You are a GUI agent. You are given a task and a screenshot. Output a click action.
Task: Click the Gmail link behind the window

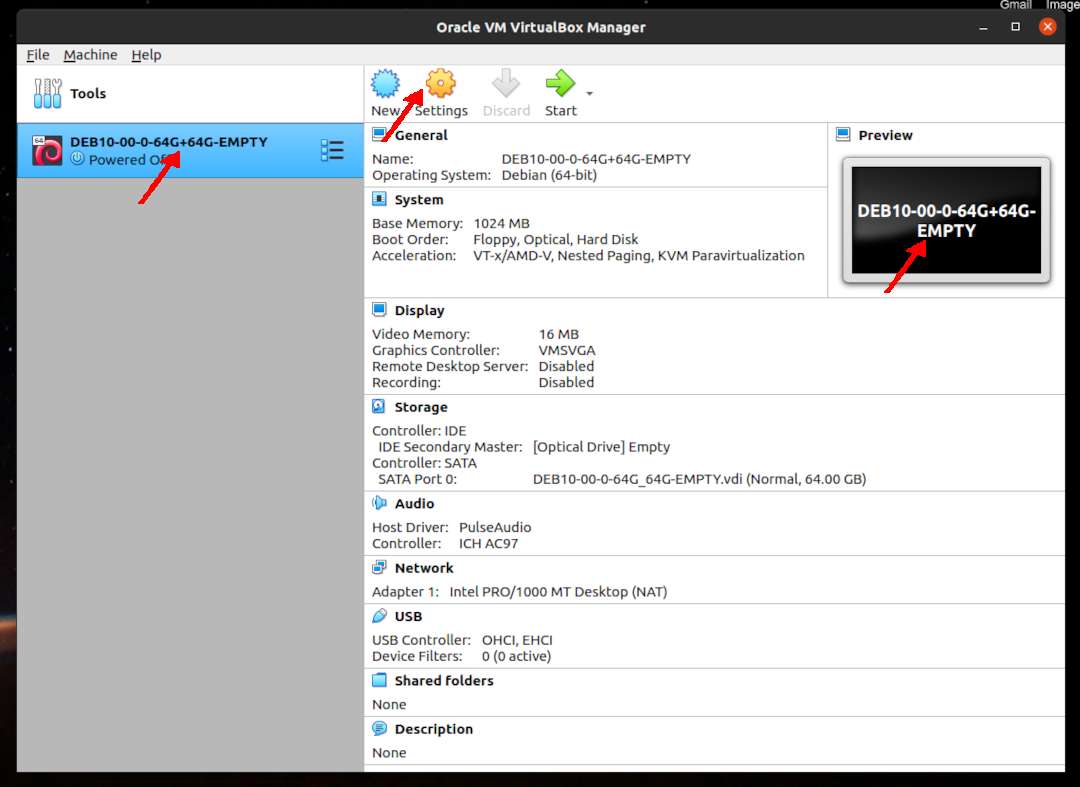[1015, 5]
